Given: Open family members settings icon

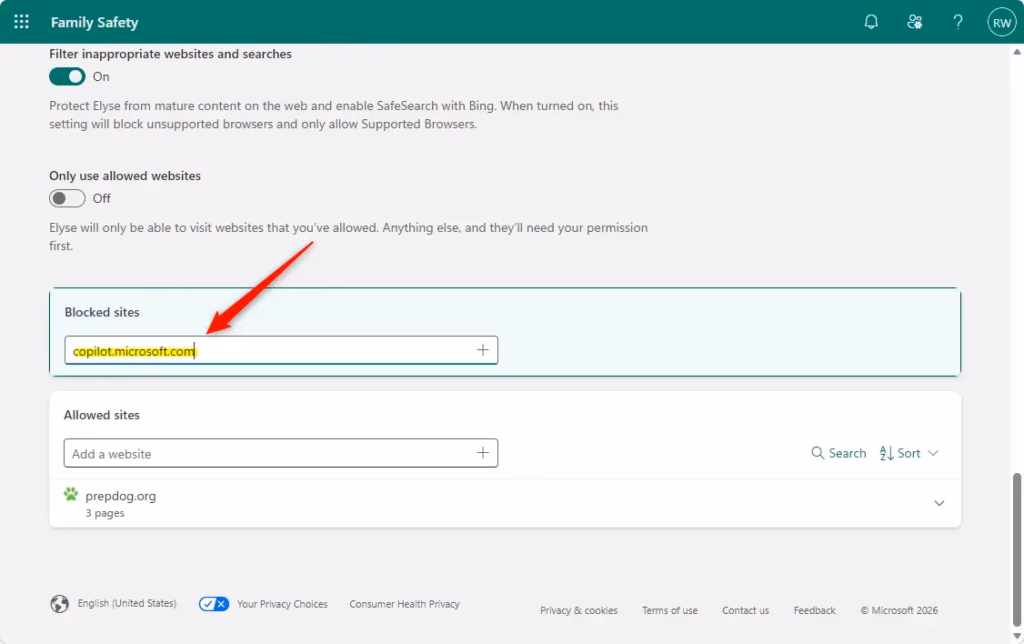Looking at the screenshot, I should [x=914, y=22].
